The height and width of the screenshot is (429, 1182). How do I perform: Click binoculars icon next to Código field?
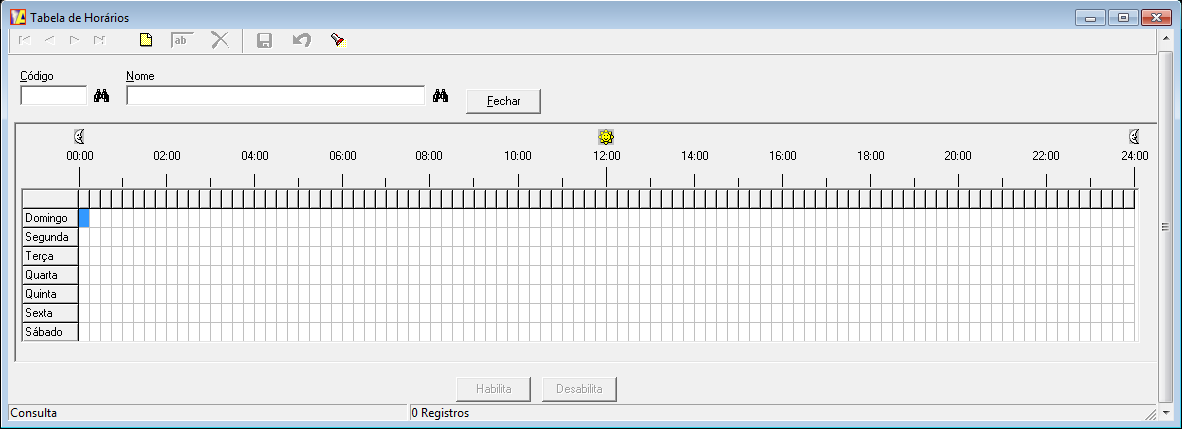pos(101,96)
